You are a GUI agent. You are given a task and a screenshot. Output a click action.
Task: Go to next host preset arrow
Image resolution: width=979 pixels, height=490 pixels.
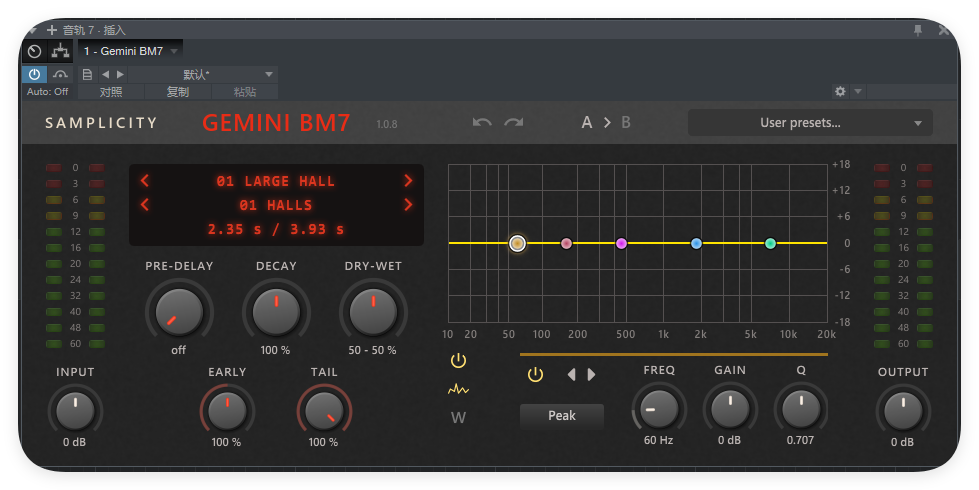click(x=121, y=74)
